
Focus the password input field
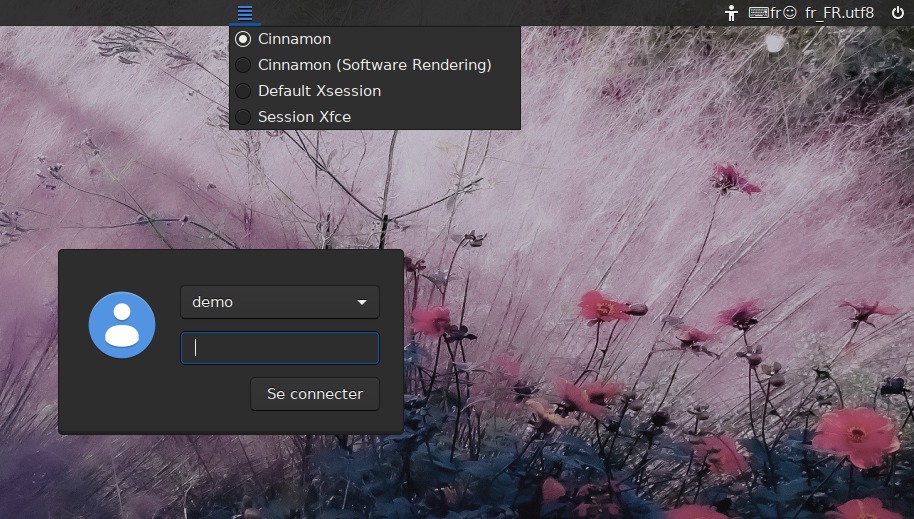280,348
